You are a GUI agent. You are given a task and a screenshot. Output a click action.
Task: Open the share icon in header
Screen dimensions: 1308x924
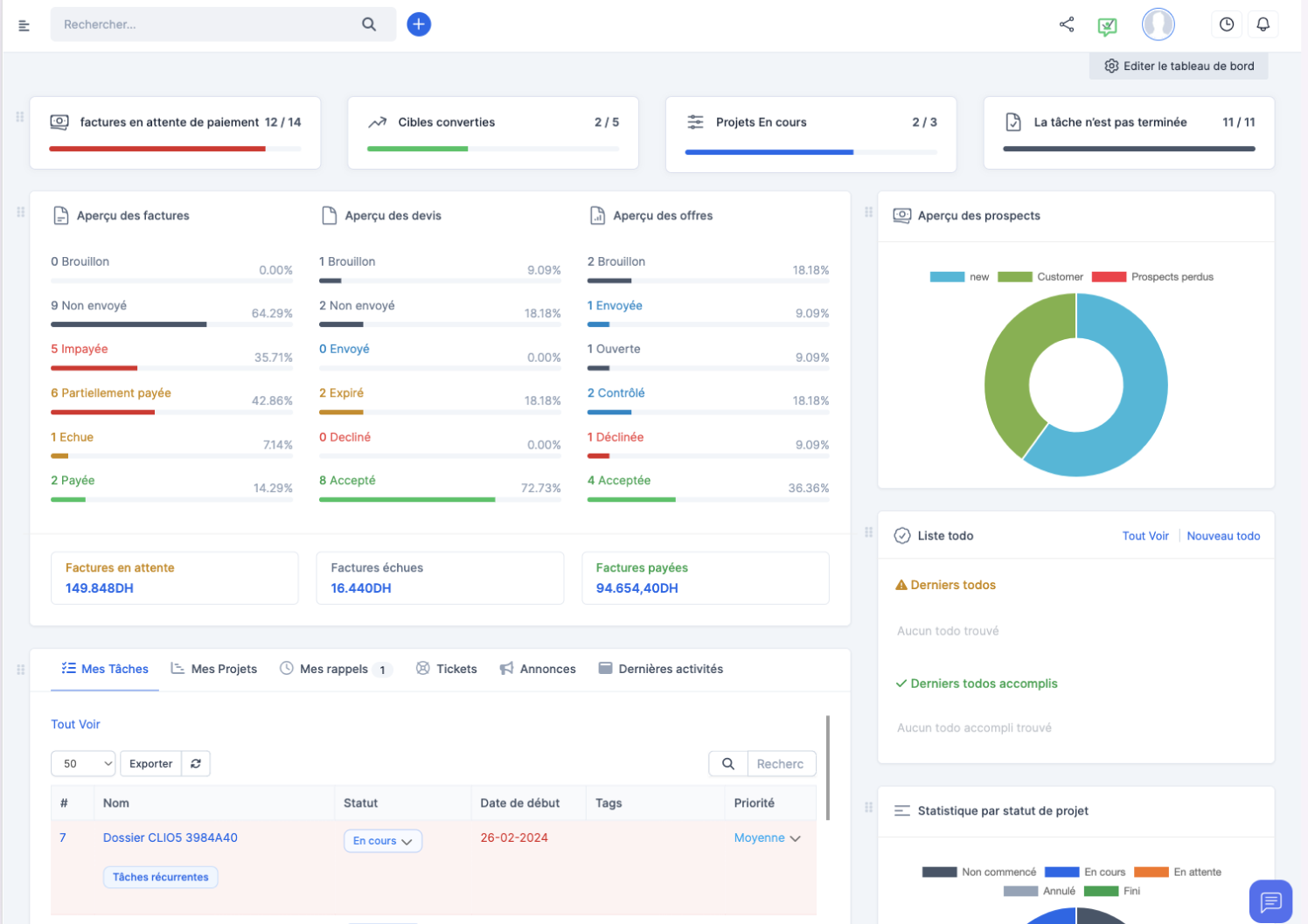1067,24
